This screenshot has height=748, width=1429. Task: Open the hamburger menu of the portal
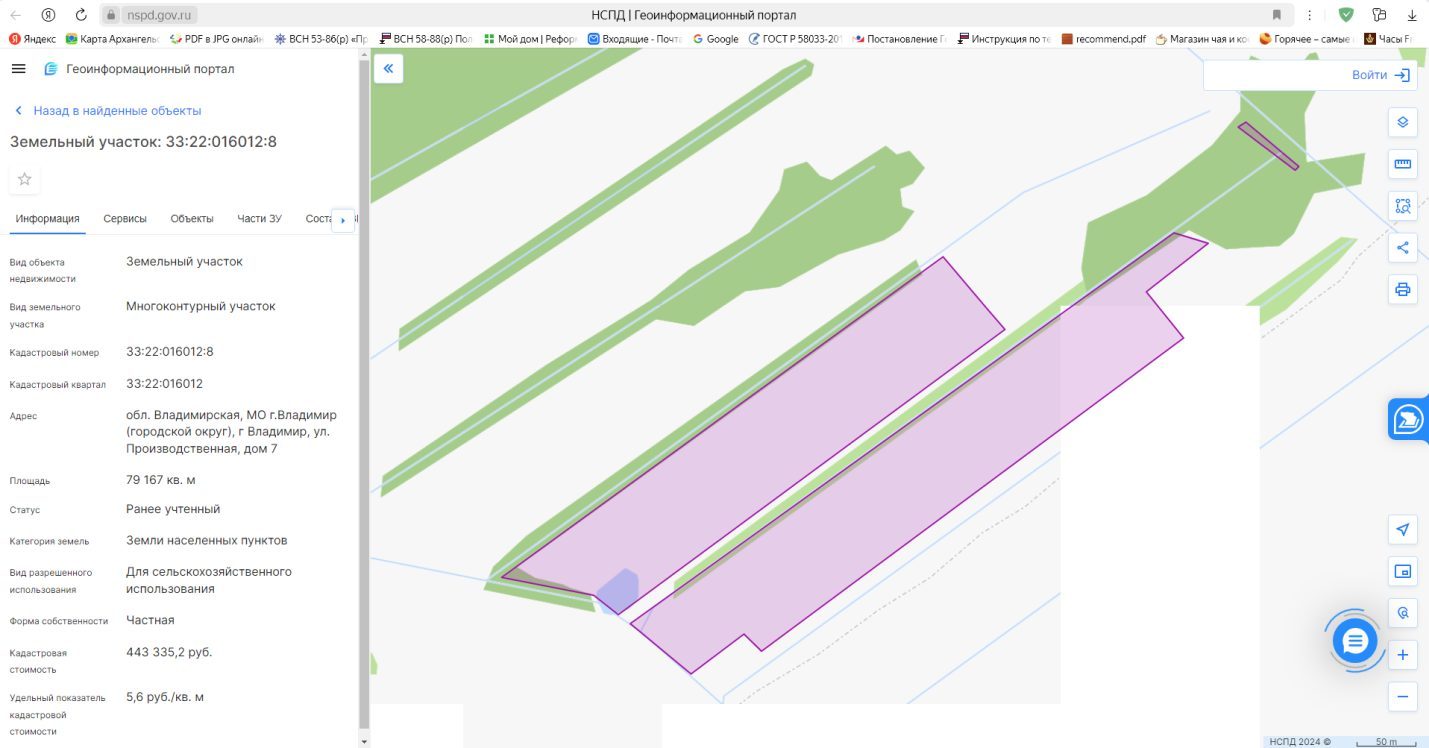click(x=18, y=69)
